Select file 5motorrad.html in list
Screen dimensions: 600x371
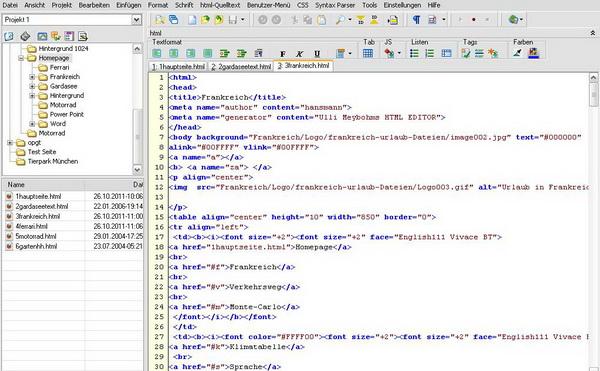tap(36, 236)
